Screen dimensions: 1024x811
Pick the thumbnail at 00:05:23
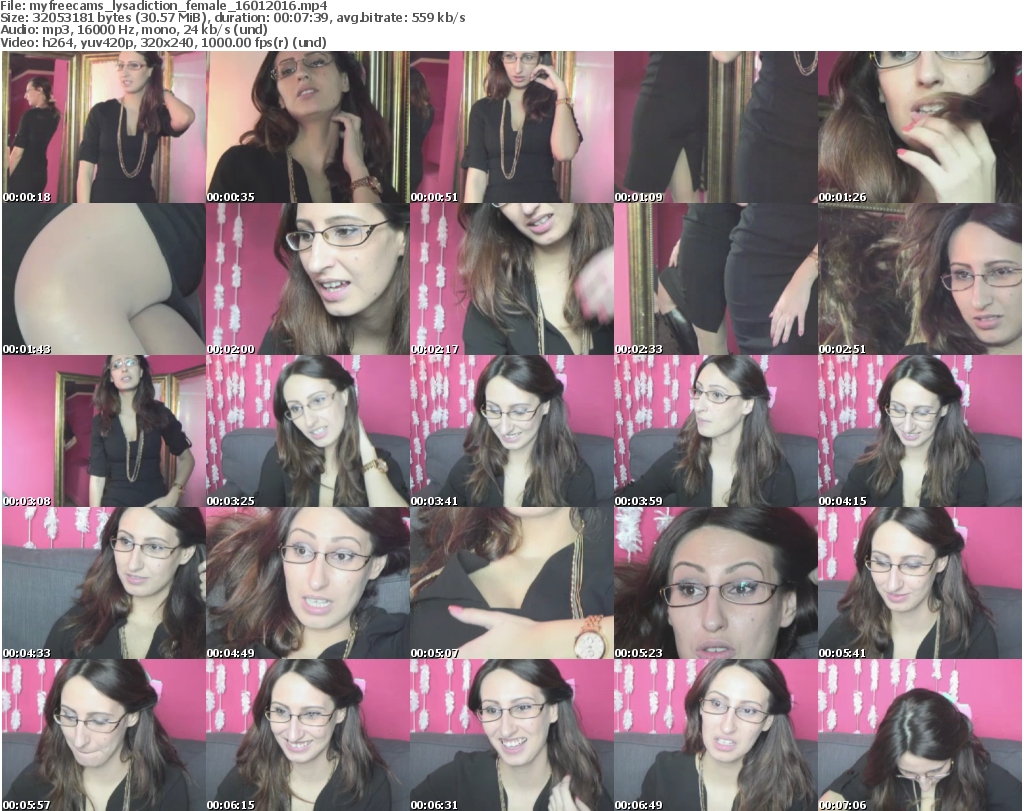716,583
